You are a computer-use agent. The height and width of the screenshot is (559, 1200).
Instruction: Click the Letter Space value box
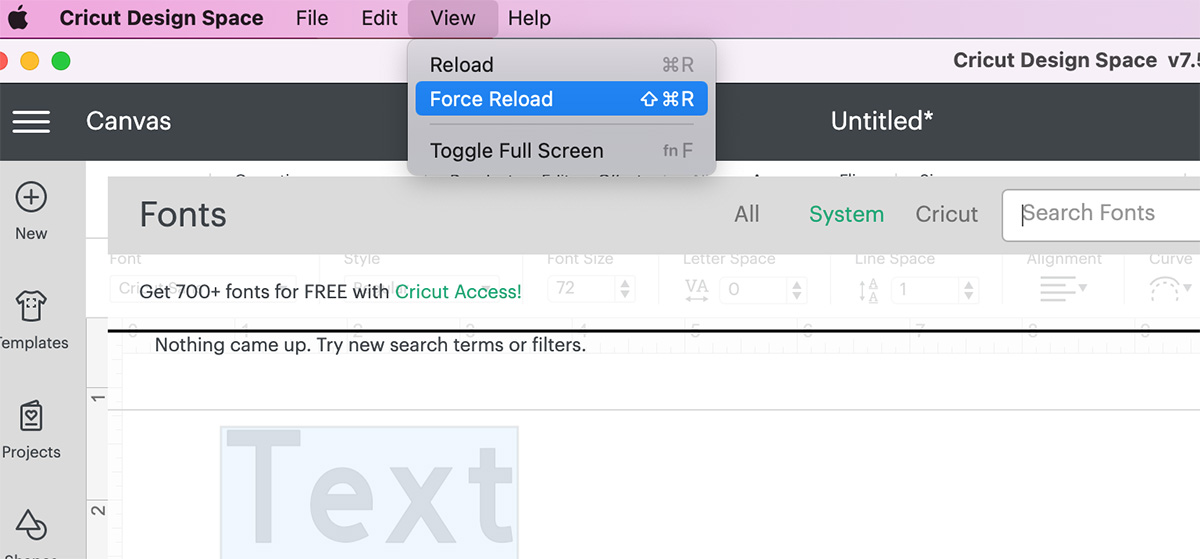[x=753, y=289]
